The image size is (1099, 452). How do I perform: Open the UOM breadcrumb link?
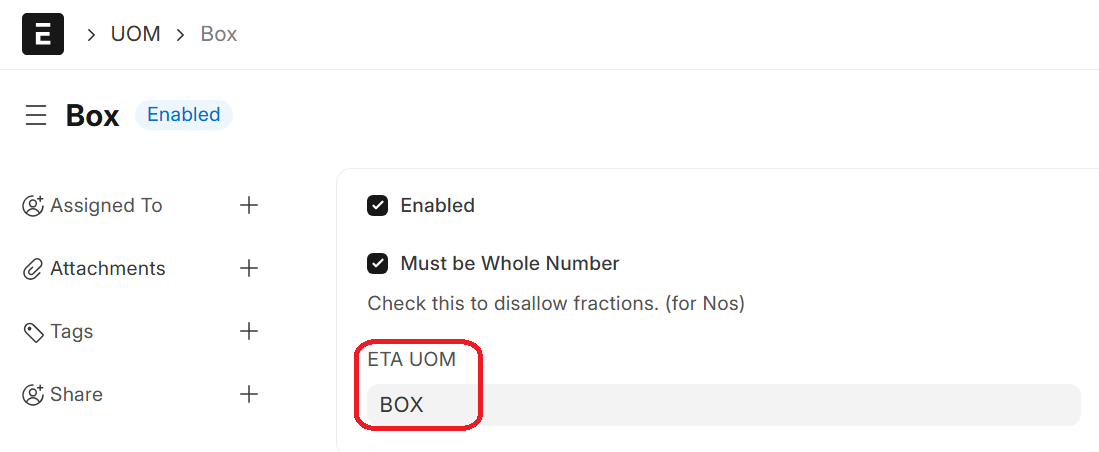[x=136, y=34]
